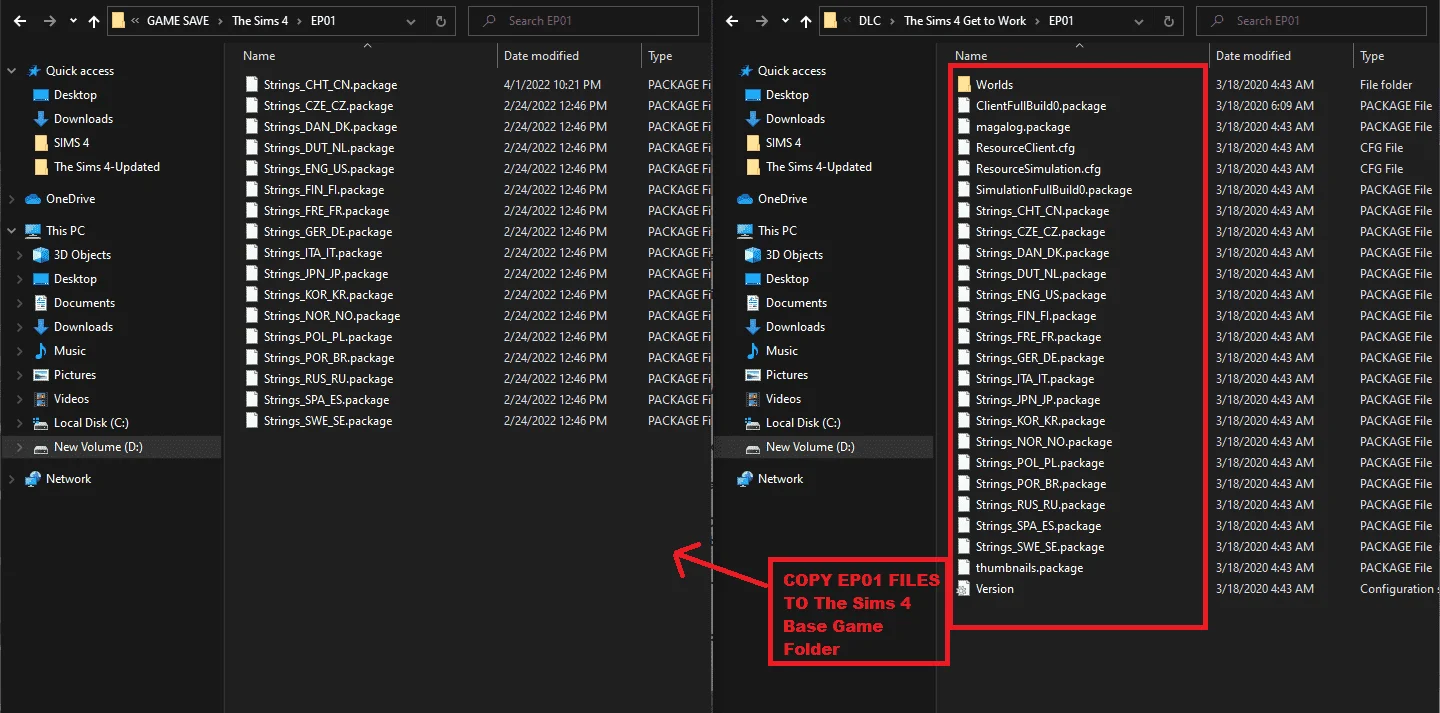Screen dimensions: 1440x713
Task: Select Strings_RUS_RU.package in left window
Action: (328, 379)
